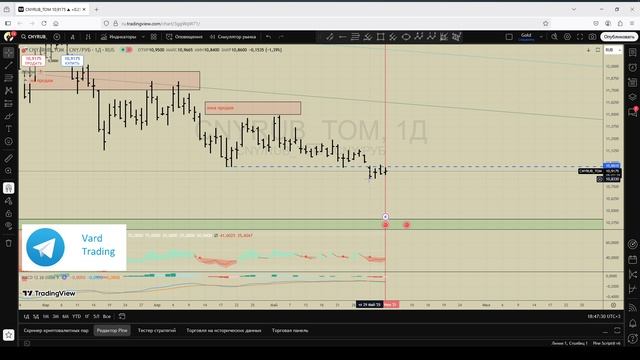Open a new browser tab with plus
The width and height of the screenshot is (640, 360).
tap(96, 9)
